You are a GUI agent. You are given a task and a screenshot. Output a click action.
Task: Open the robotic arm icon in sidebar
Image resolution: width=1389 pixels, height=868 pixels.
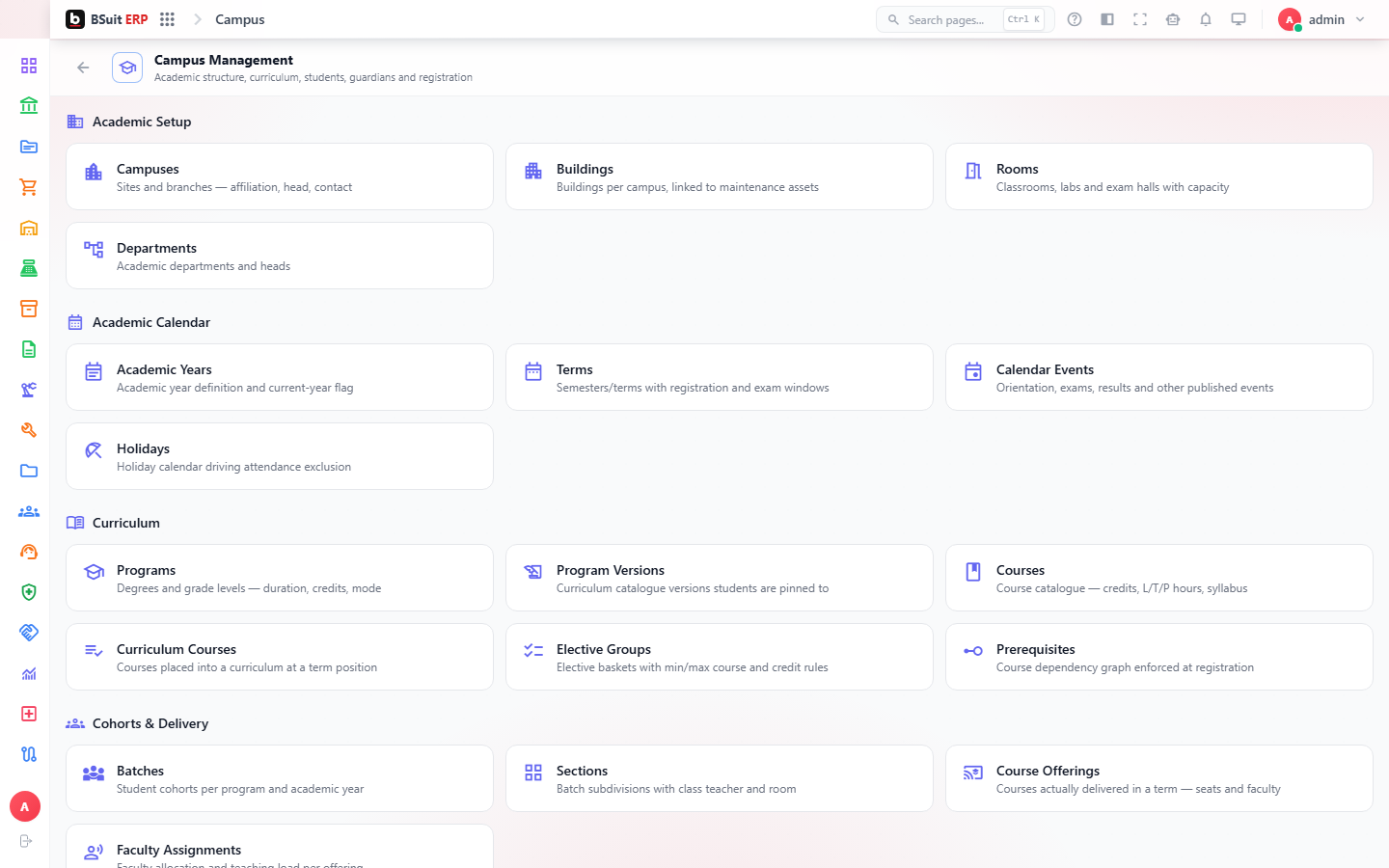[29, 390]
